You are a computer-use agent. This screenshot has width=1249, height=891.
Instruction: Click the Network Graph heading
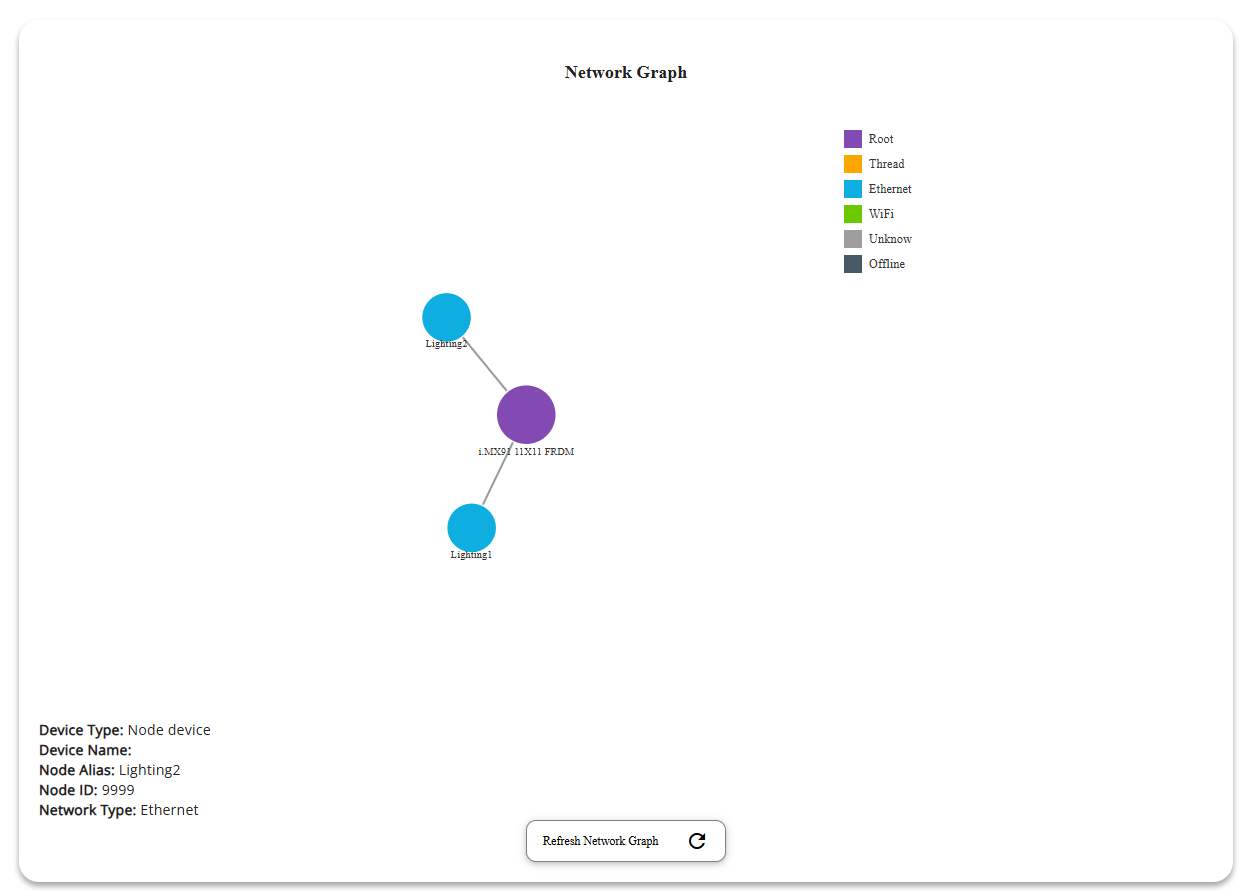click(x=625, y=72)
